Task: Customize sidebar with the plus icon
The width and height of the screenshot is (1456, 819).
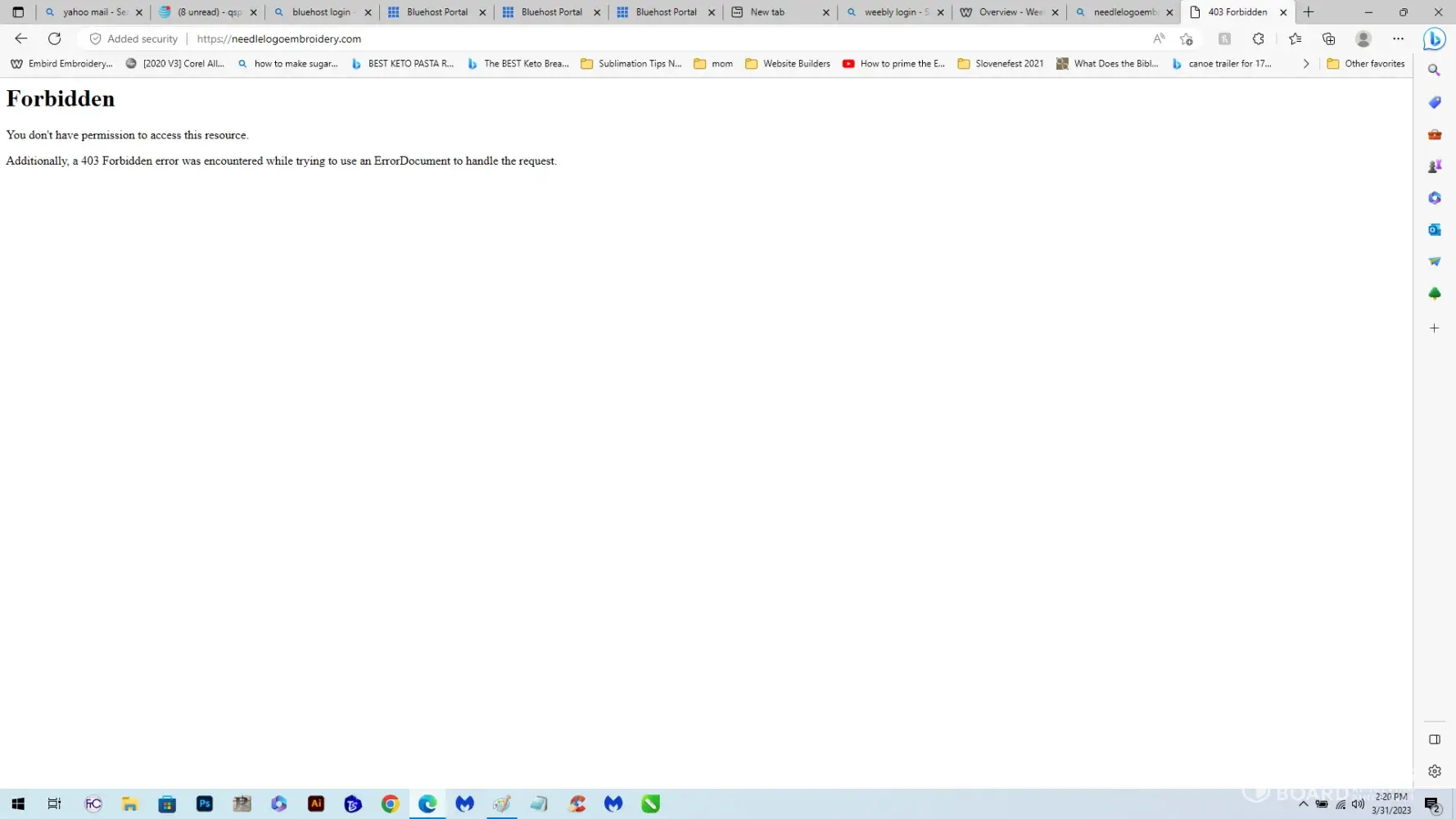Action: tap(1434, 328)
